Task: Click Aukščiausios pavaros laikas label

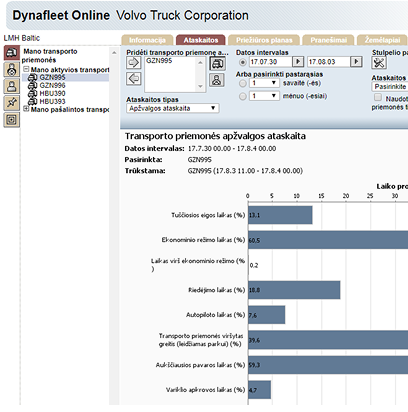Action: 200,365
